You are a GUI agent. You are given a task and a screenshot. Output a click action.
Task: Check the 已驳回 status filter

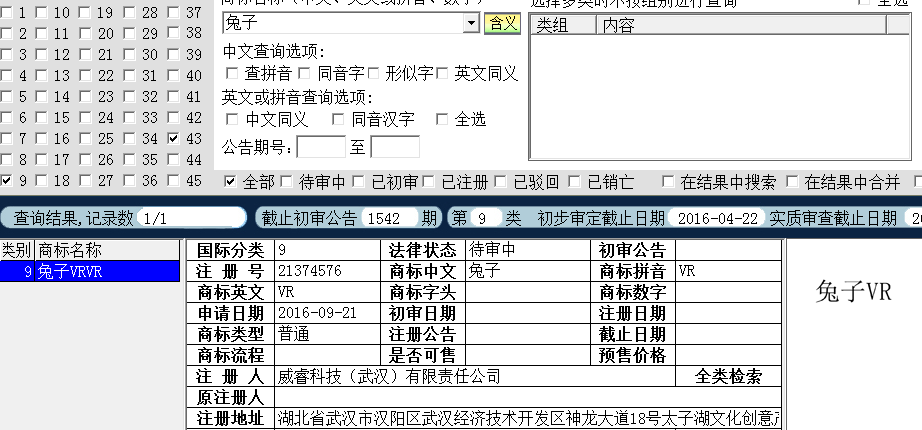point(500,182)
